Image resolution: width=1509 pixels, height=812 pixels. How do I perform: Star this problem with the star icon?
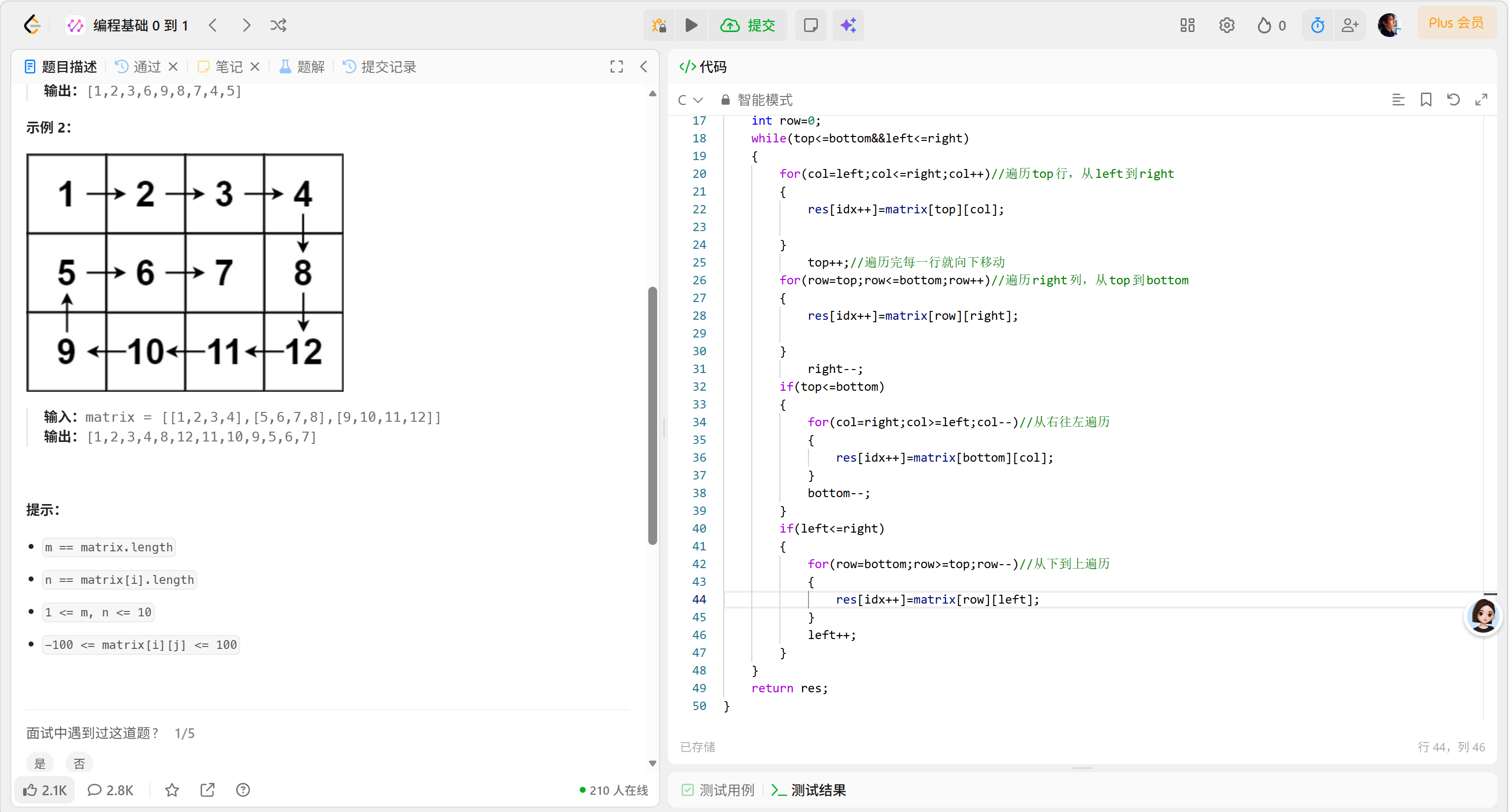[x=171, y=790]
